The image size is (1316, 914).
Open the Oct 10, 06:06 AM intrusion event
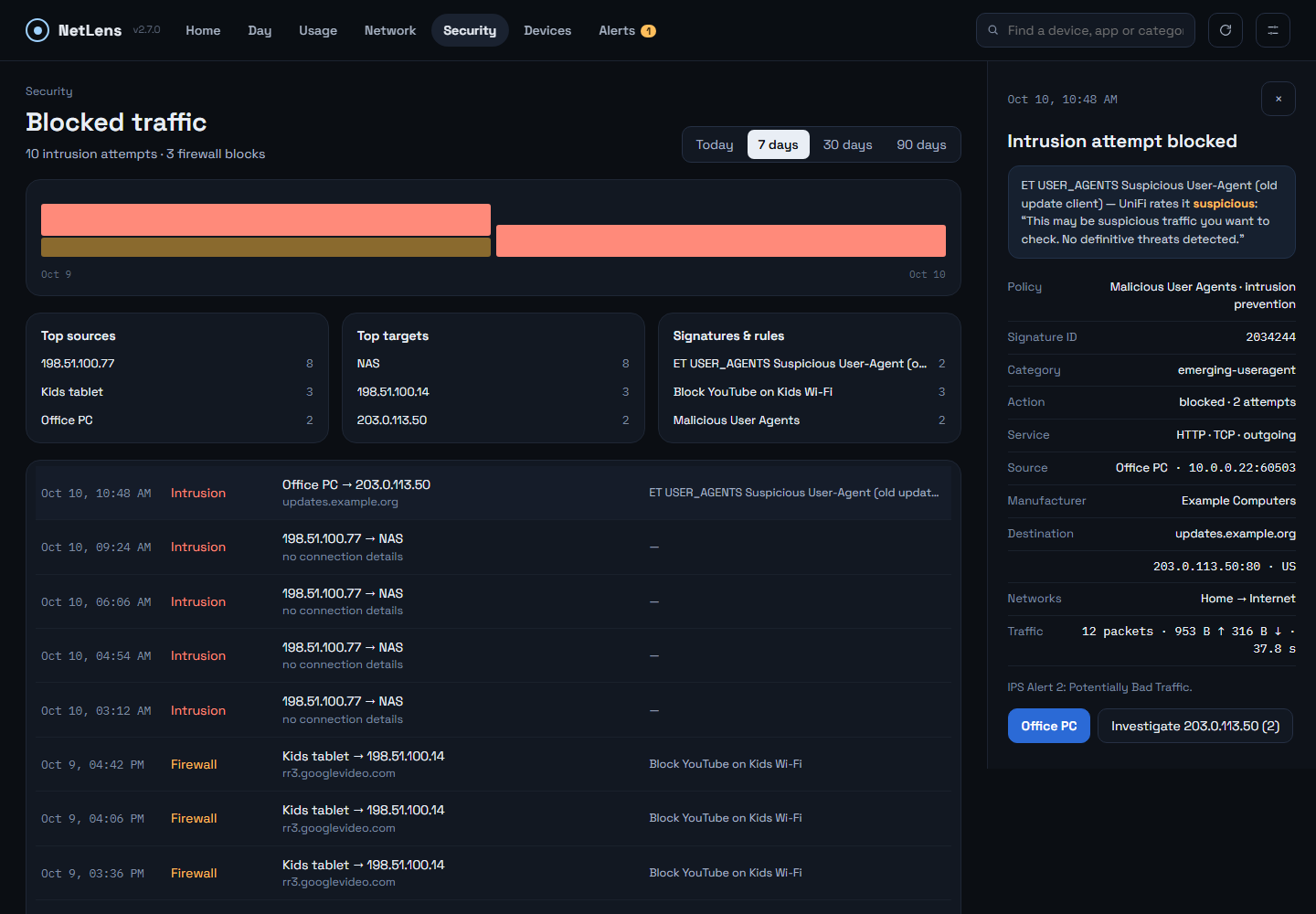pos(493,601)
